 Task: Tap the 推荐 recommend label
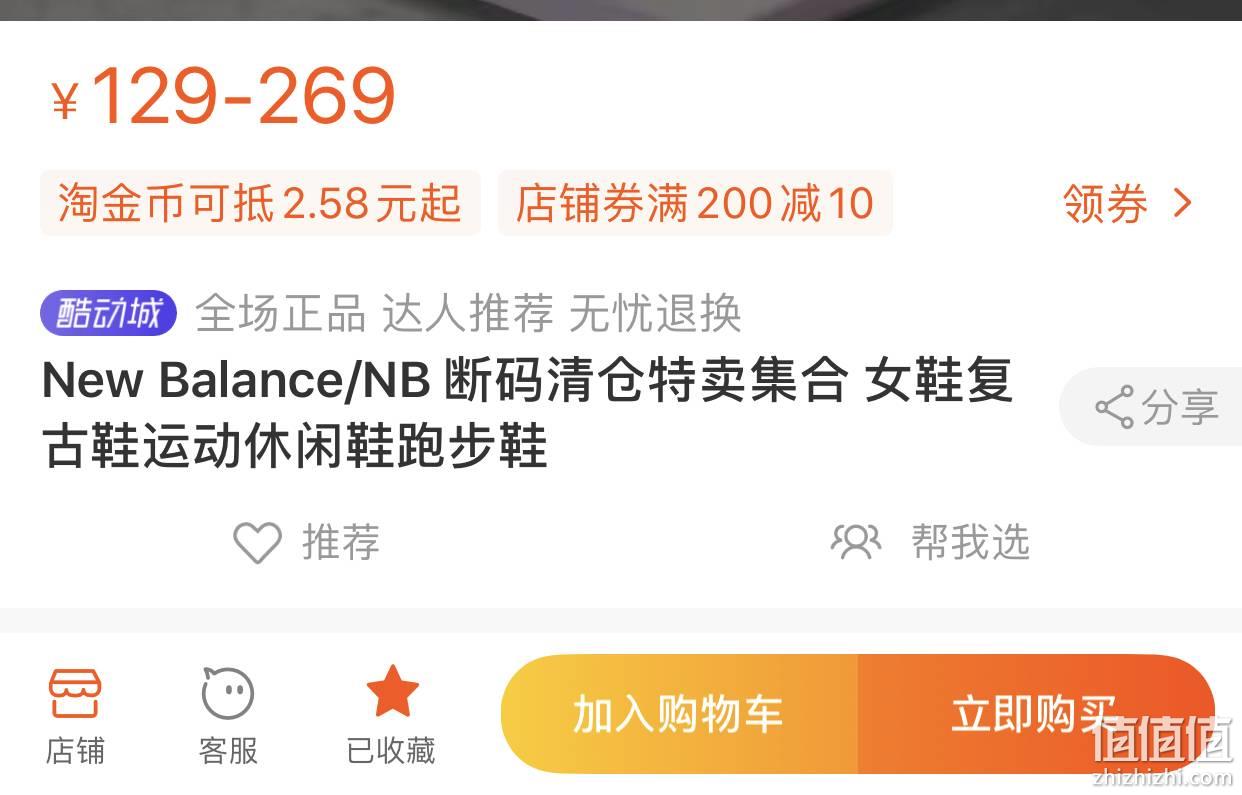click(x=341, y=543)
